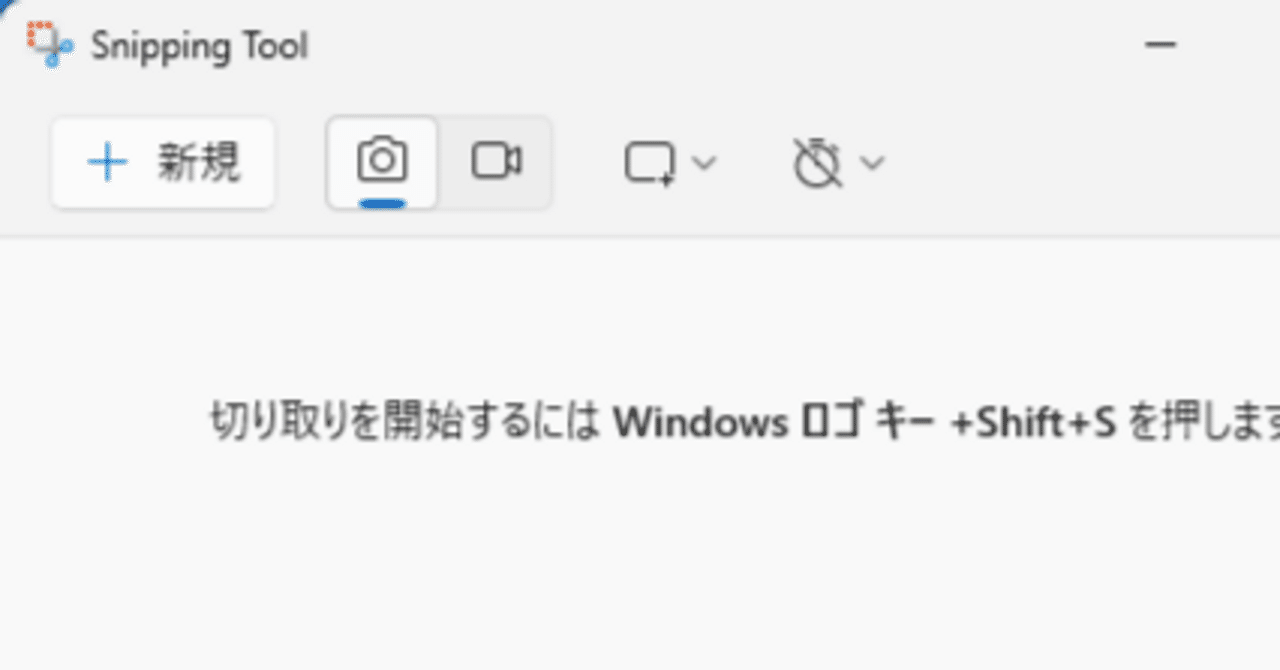
Task: Select the camera Snip mode
Action: tap(382, 163)
